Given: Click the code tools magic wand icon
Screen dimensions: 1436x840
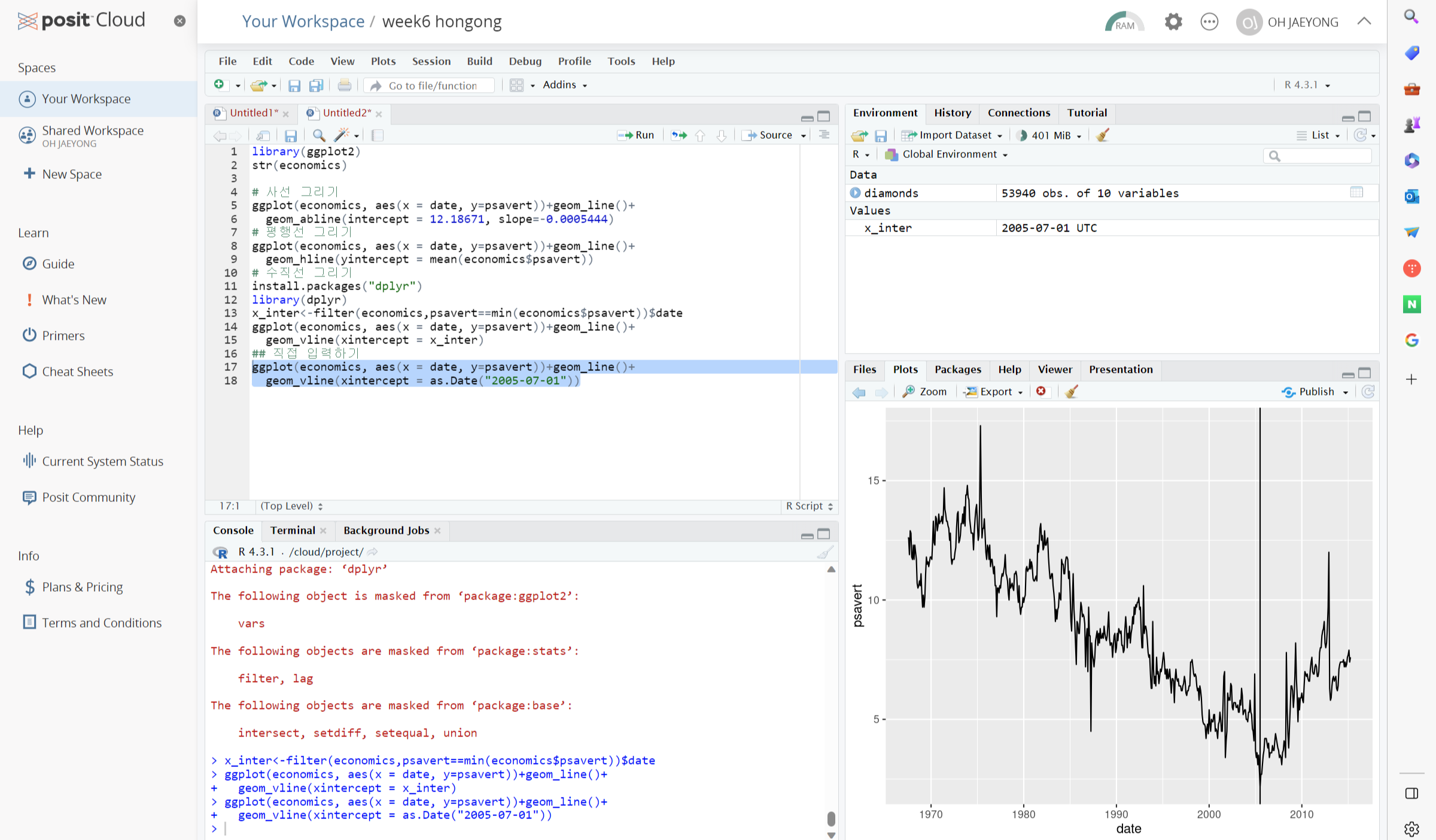Looking at the screenshot, I should point(342,135).
